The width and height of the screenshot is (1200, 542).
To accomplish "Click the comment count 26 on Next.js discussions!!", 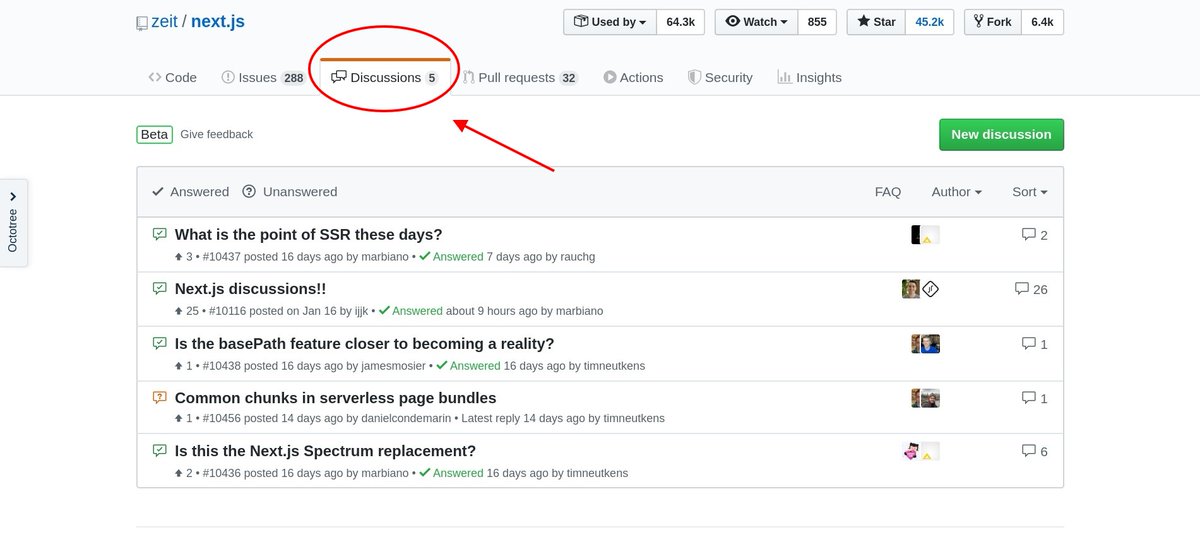I will coord(1030,289).
